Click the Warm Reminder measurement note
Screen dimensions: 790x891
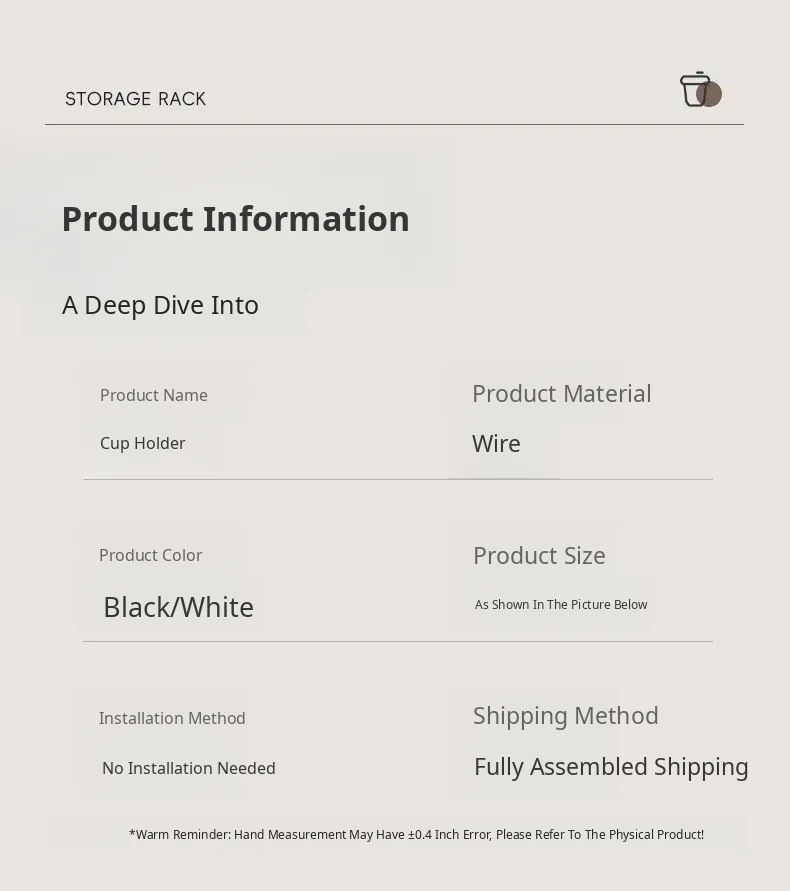(416, 834)
